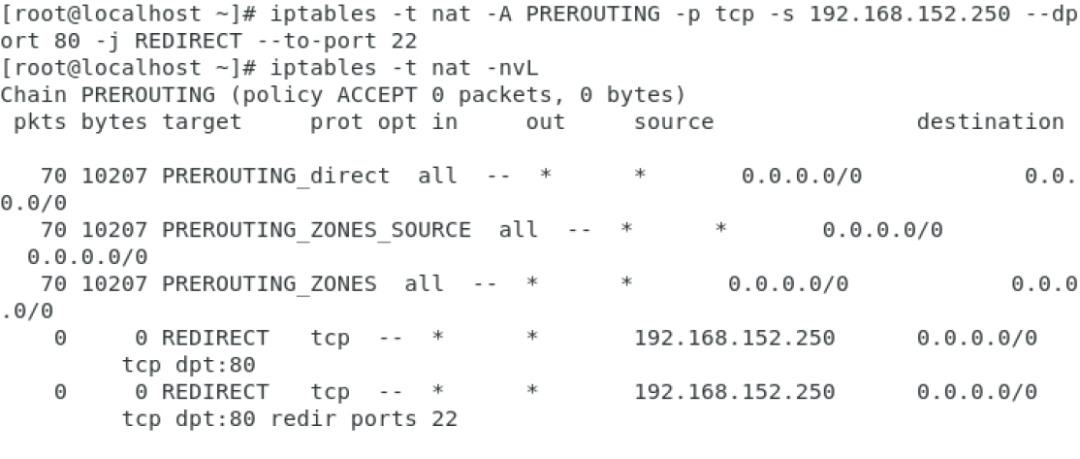Click the "out" column header
The height and width of the screenshot is (459, 1080).
click(546, 122)
